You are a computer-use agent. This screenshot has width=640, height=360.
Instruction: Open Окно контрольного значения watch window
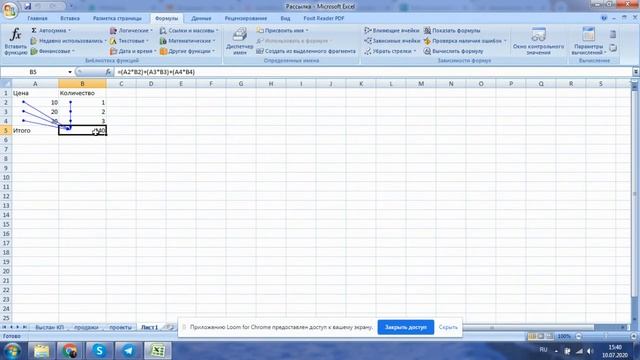[x=538, y=41]
